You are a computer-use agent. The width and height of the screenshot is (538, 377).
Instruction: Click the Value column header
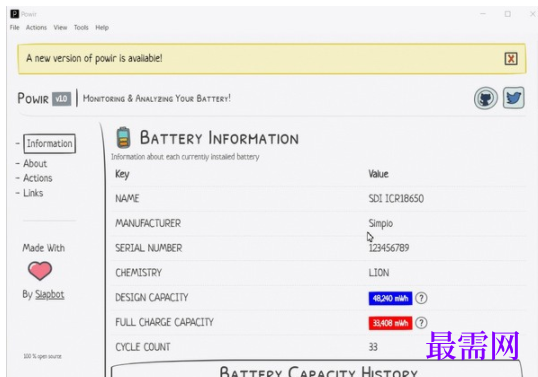[x=378, y=174]
